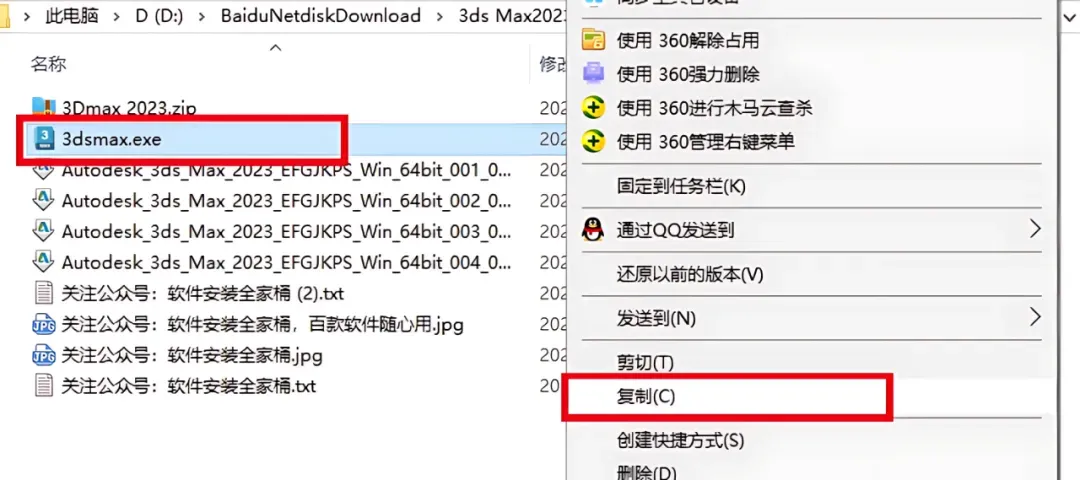Expand the 发送到(N) submenu arrow
This screenshot has width=1080, height=480.
click(1035, 317)
